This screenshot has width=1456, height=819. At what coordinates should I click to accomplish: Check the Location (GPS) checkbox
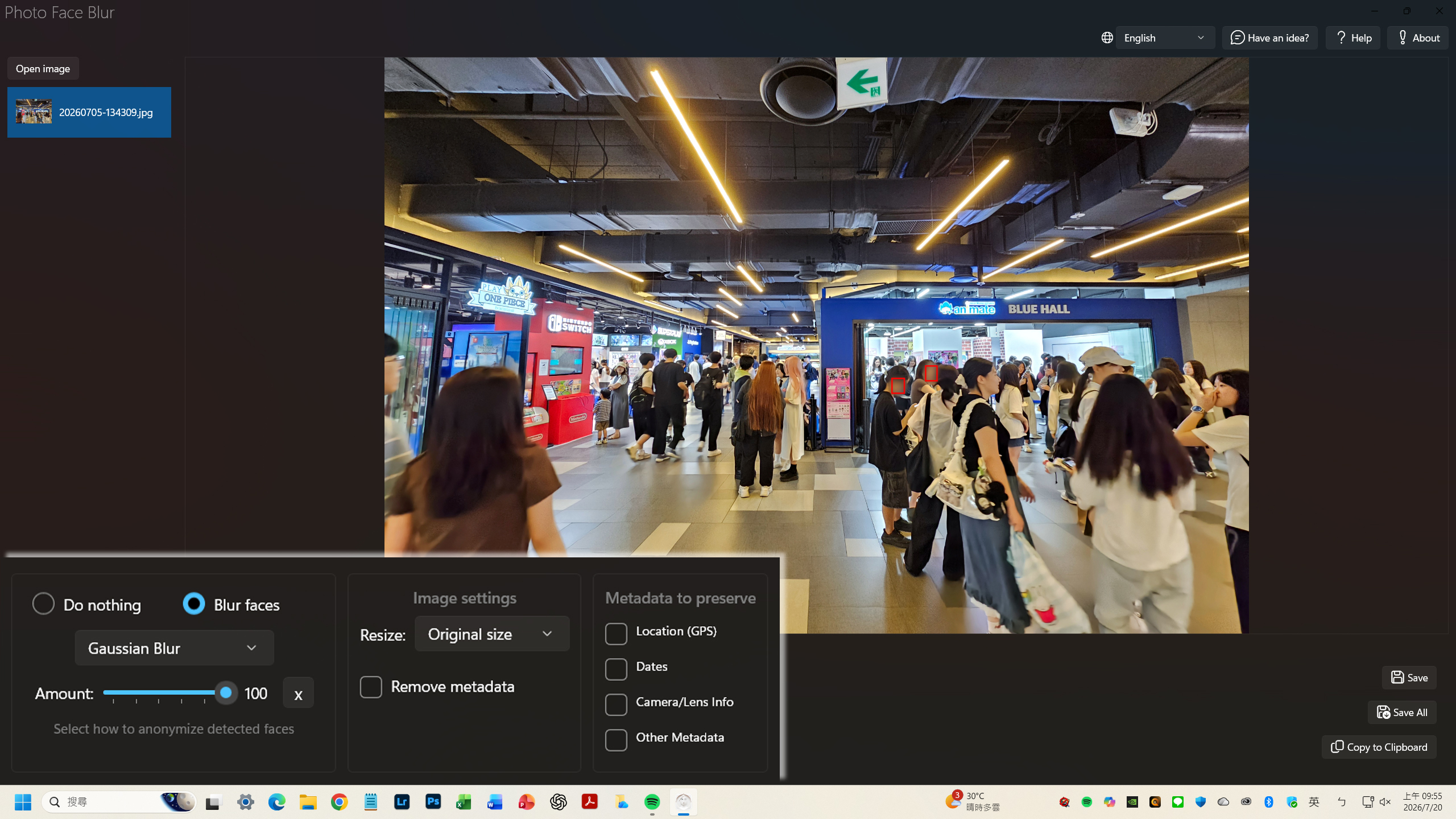(x=616, y=633)
